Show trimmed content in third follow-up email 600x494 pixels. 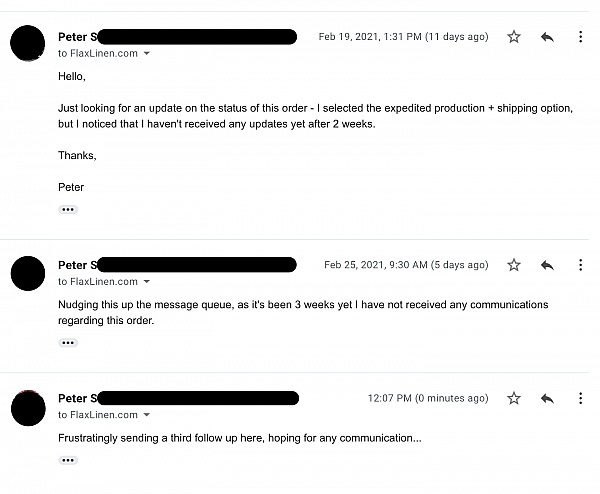pyautogui.click(x=68, y=460)
